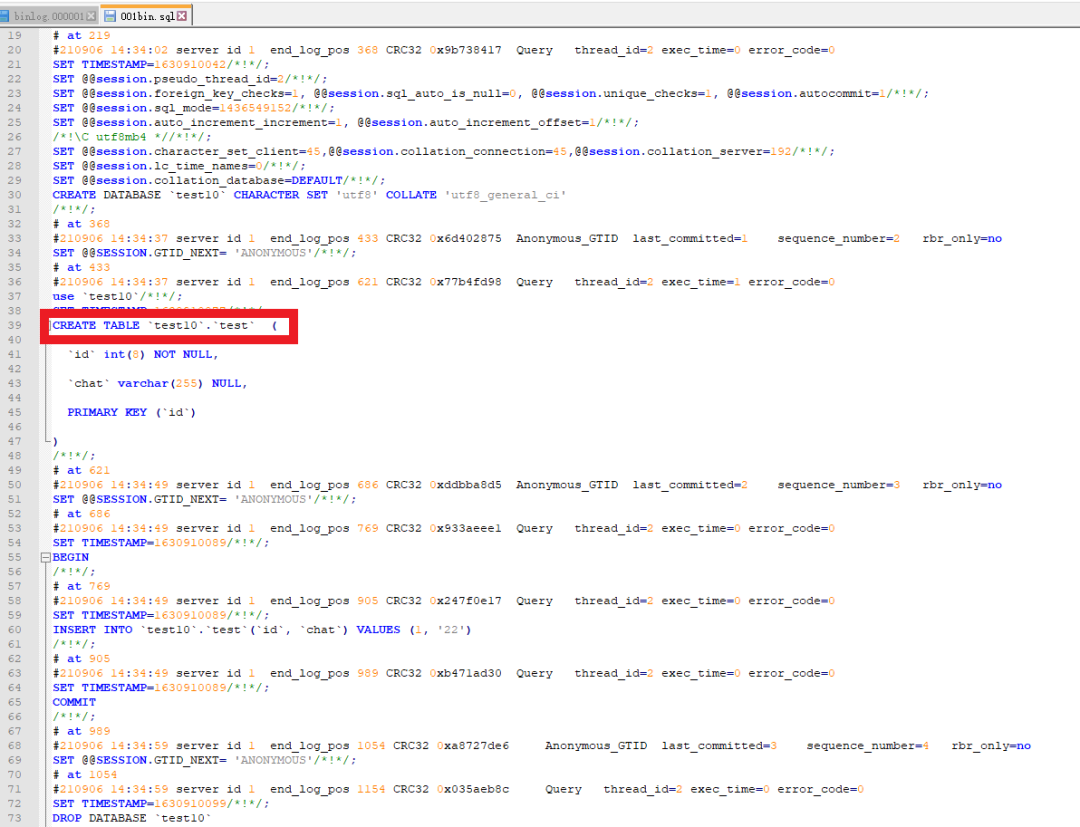Click the /*!\C utf8mb4 line

(x=132, y=136)
